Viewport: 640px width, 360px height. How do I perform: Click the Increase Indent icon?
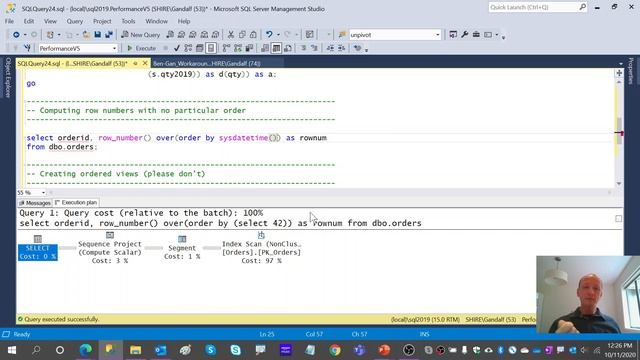tap(341, 48)
